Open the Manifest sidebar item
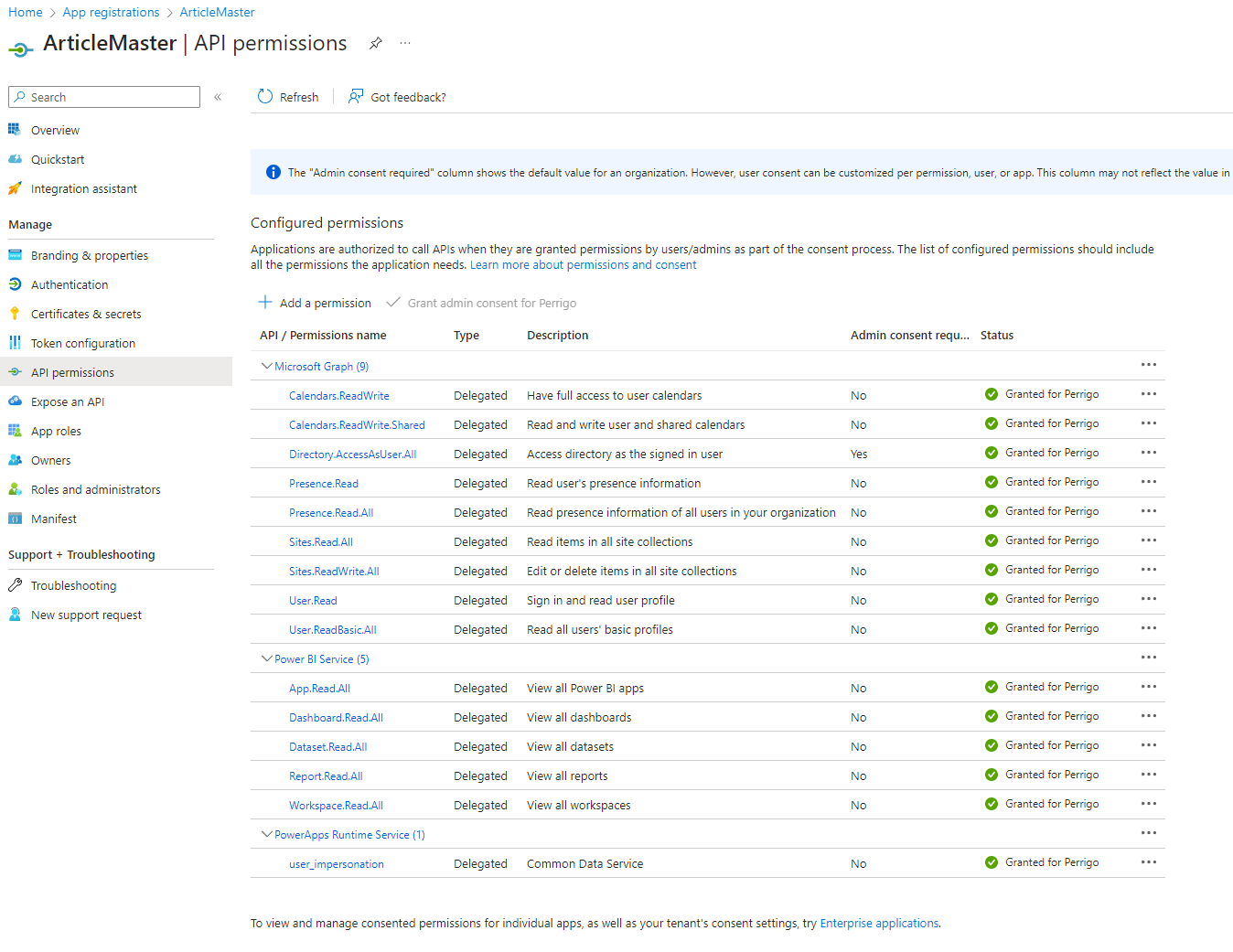The image size is (1233, 952). click(x=54, y=519)
